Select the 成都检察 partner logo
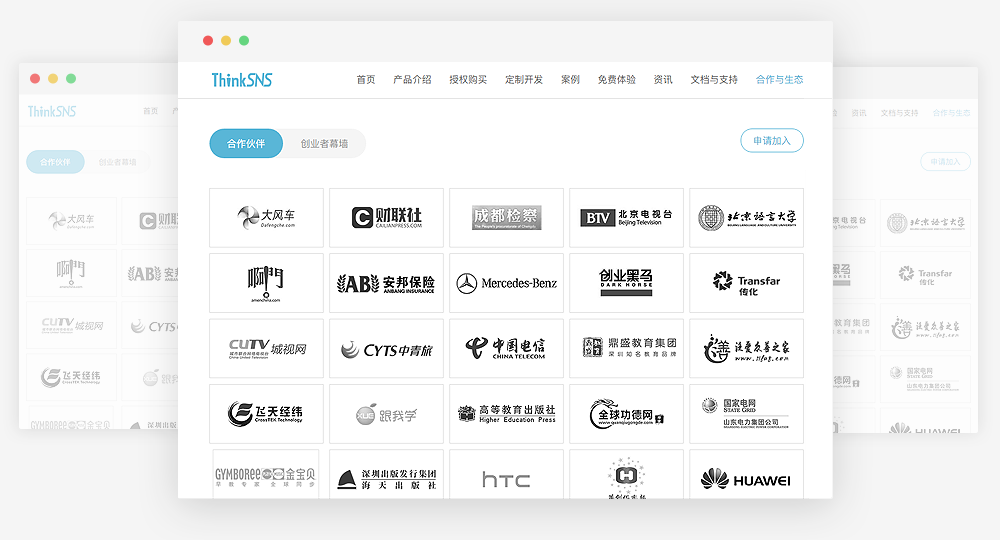Viewport: 1000px width, 540px height. pos(506,217)
